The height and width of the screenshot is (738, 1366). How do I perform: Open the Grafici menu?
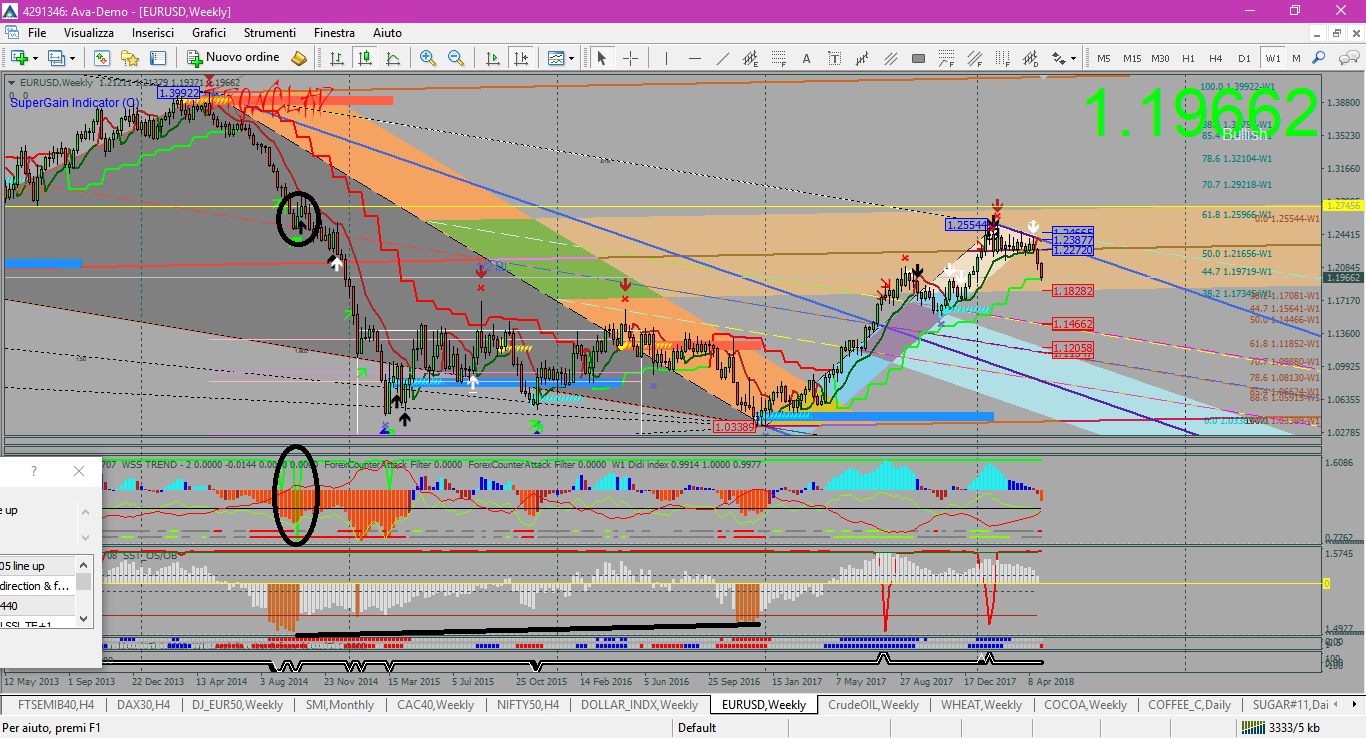(x=209, y=33)
